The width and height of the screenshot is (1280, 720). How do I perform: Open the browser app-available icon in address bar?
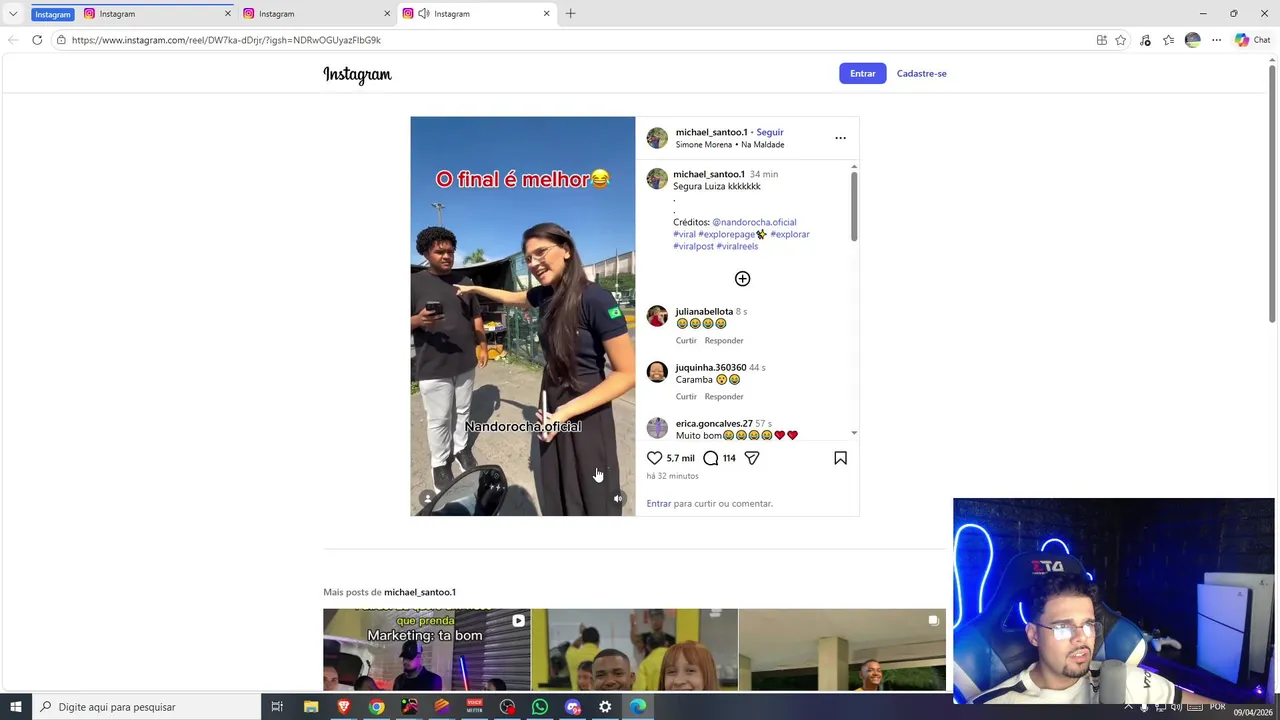[1101, 40]
